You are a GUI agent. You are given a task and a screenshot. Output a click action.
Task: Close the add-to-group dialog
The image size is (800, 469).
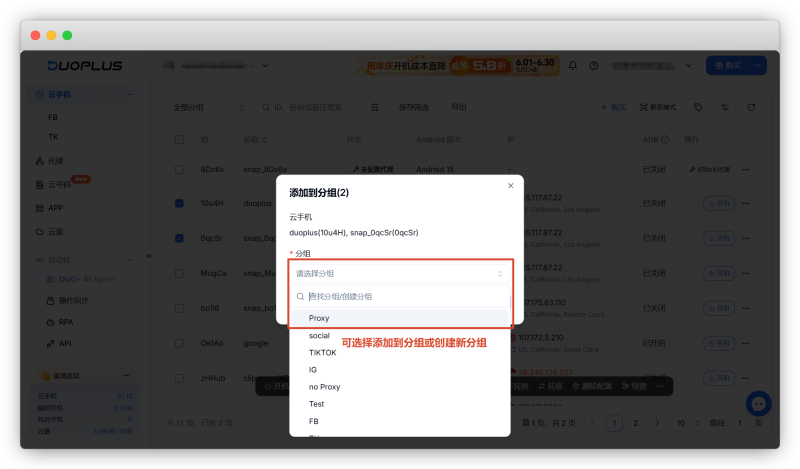pos(510,186)
